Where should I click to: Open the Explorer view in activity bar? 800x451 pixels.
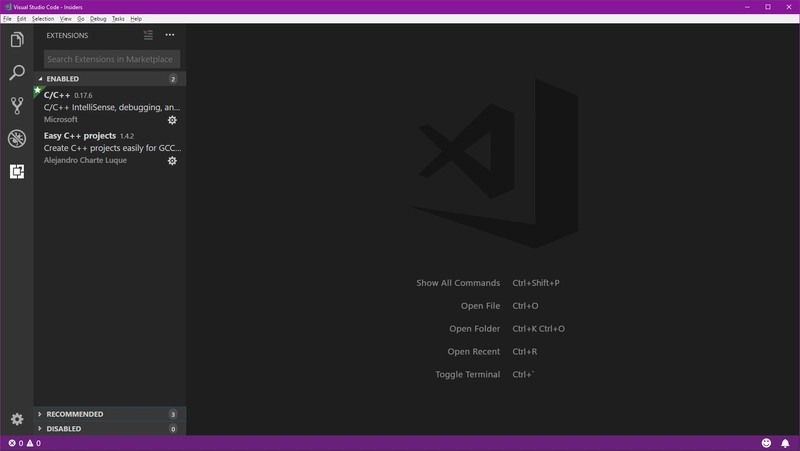(16, 40)
